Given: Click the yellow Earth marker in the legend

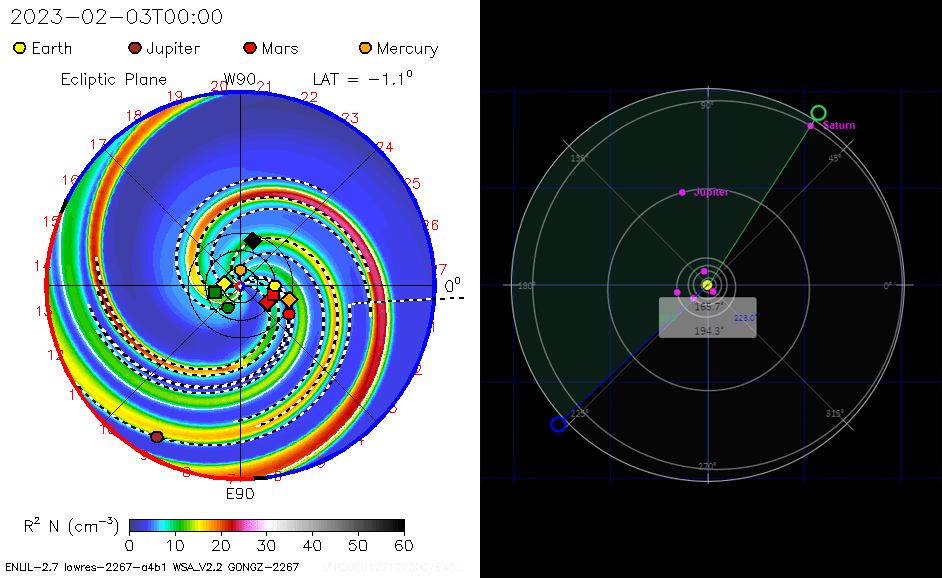Looking at the screenshot, I should pos(20,48).
